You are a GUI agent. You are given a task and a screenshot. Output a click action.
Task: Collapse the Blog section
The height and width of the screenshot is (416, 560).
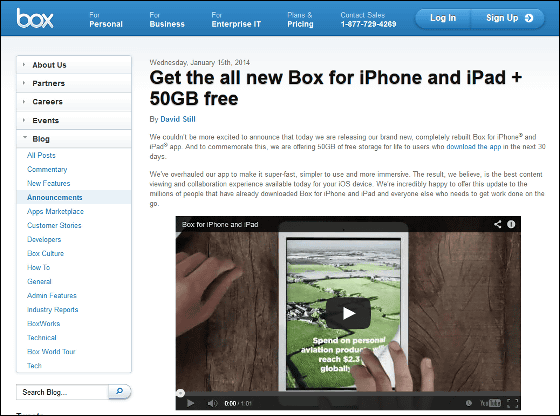tap(74, 139)
